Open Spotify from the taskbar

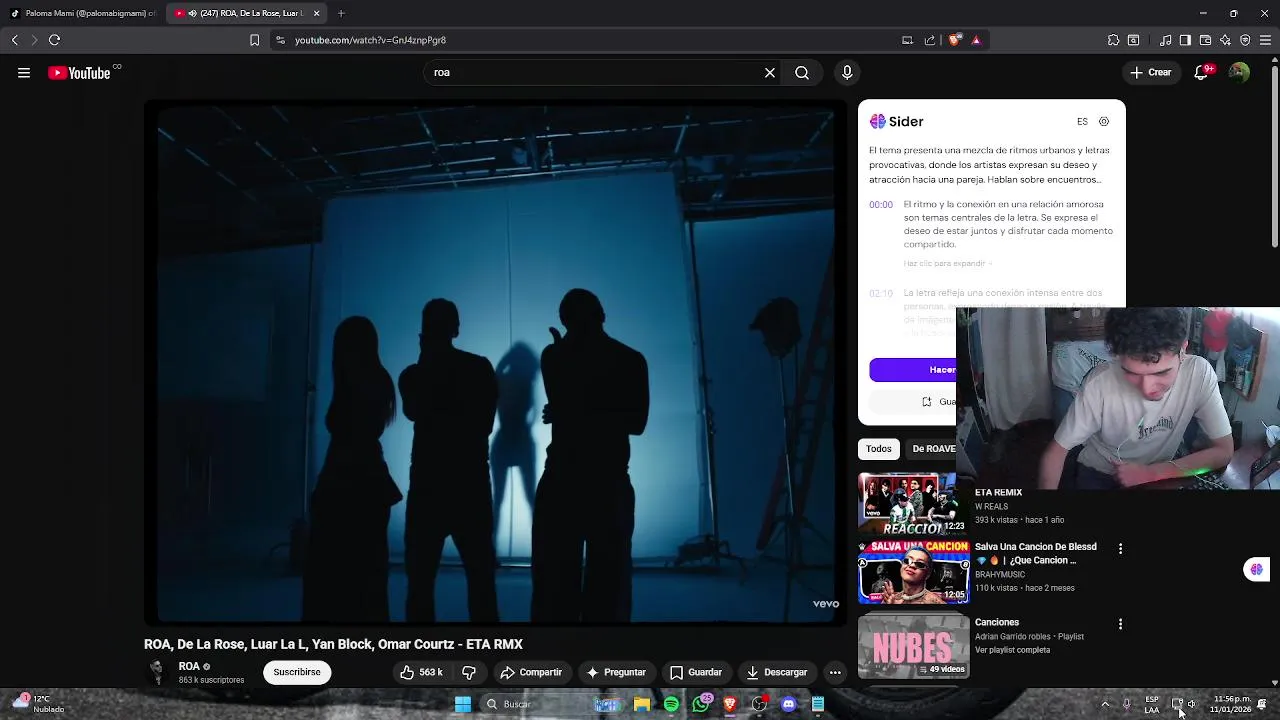point(671,704)
